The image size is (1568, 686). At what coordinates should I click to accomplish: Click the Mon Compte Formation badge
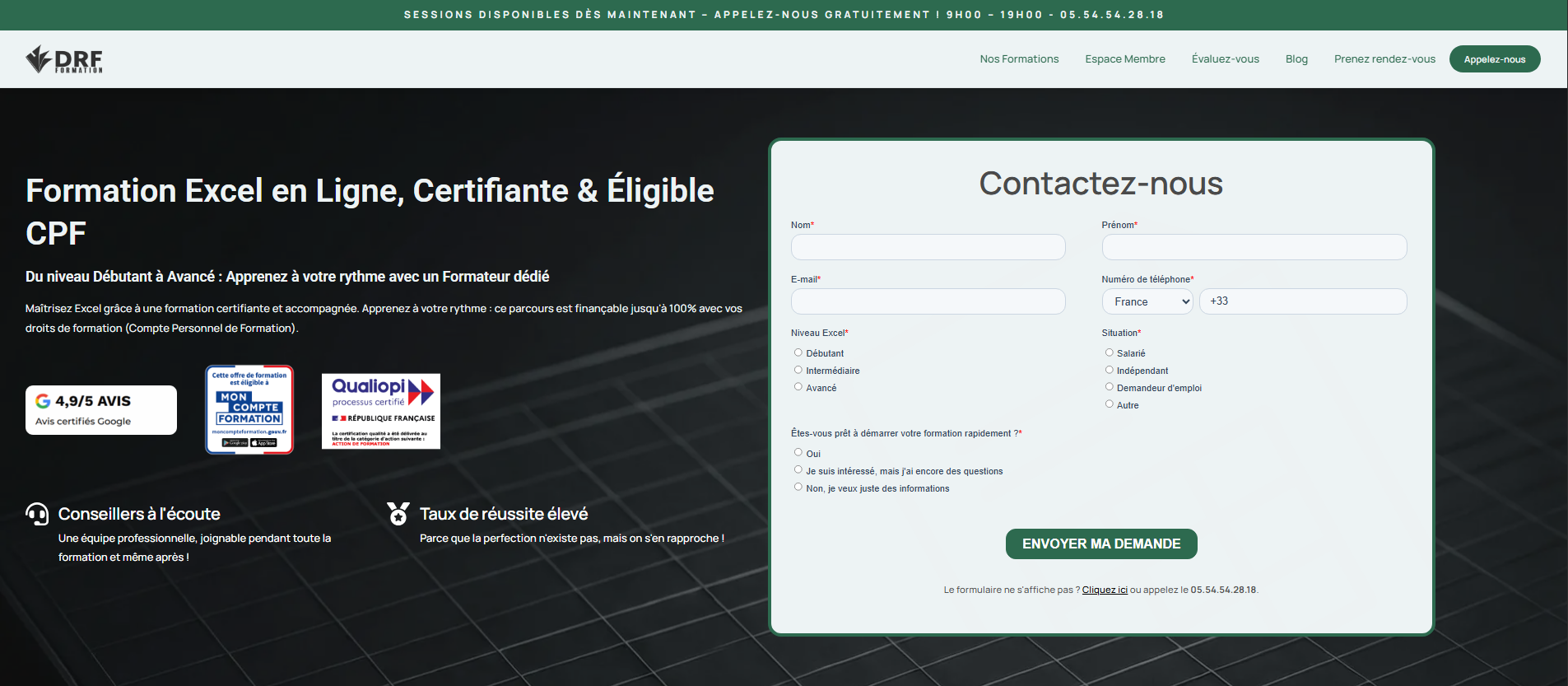tap(249, 410)
